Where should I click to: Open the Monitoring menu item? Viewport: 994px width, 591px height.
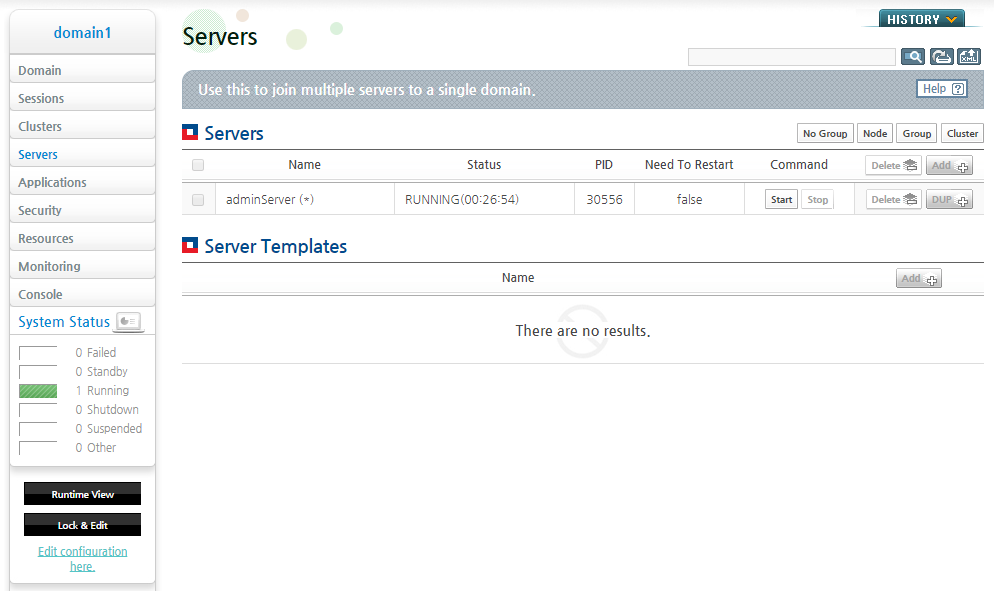click(x=82, y=266)
